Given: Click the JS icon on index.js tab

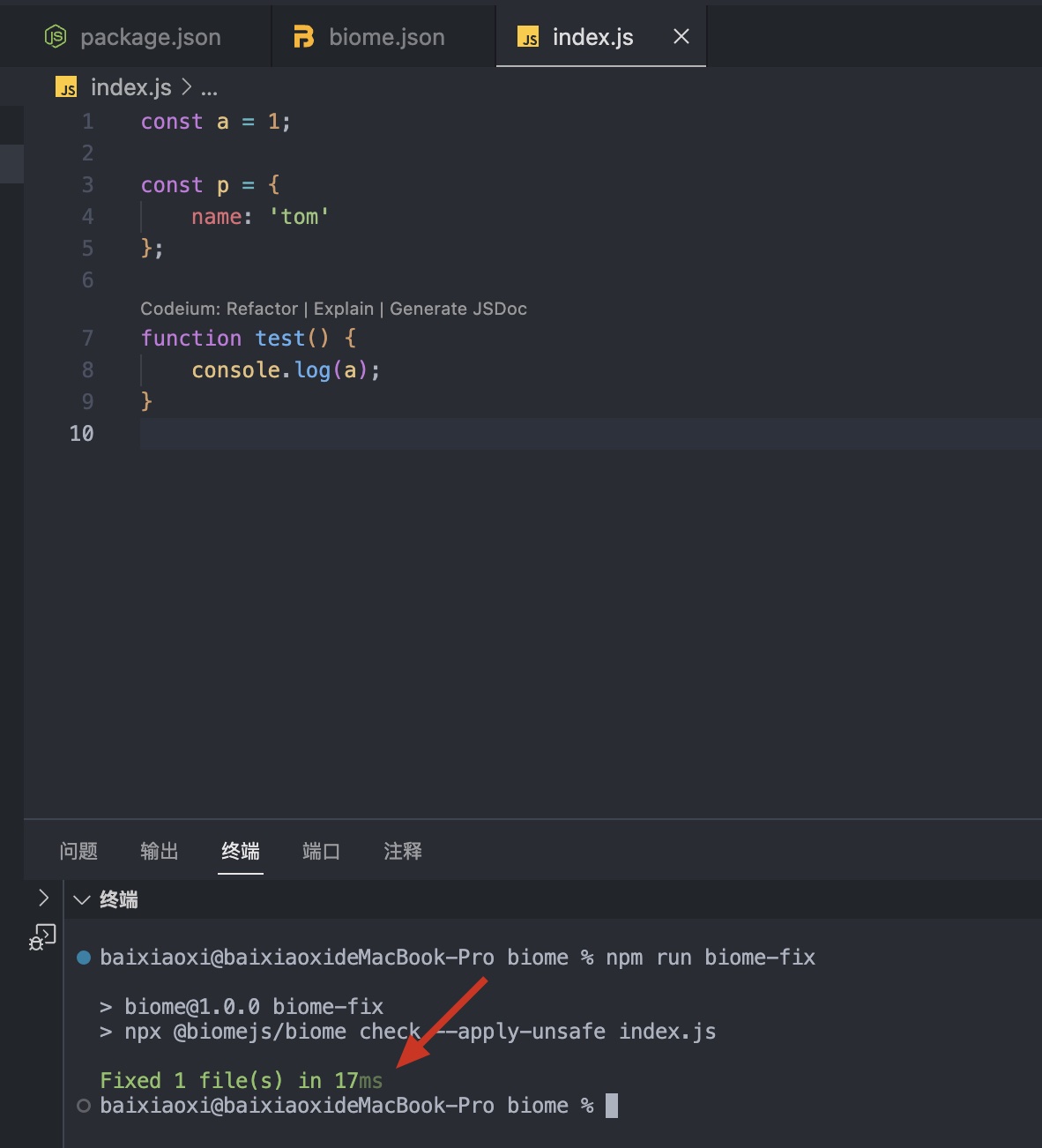Looking at the screenshot, I should pyautogui.click(x=528, y=37).
